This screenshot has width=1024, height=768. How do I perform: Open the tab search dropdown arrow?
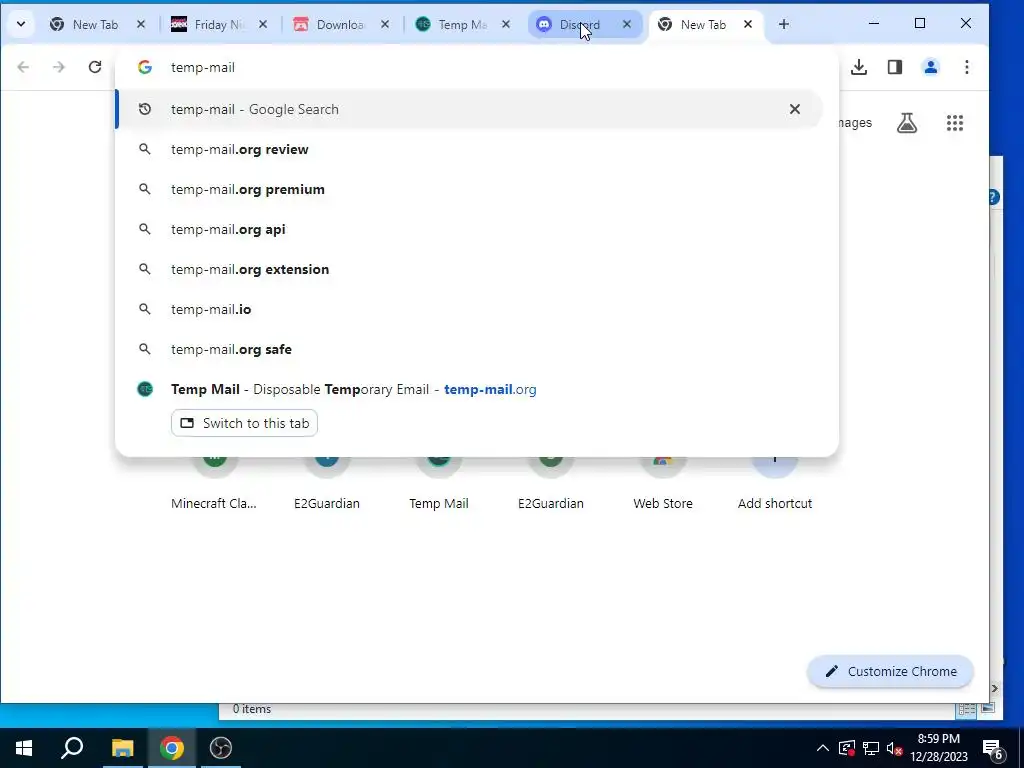coord(21,24)
